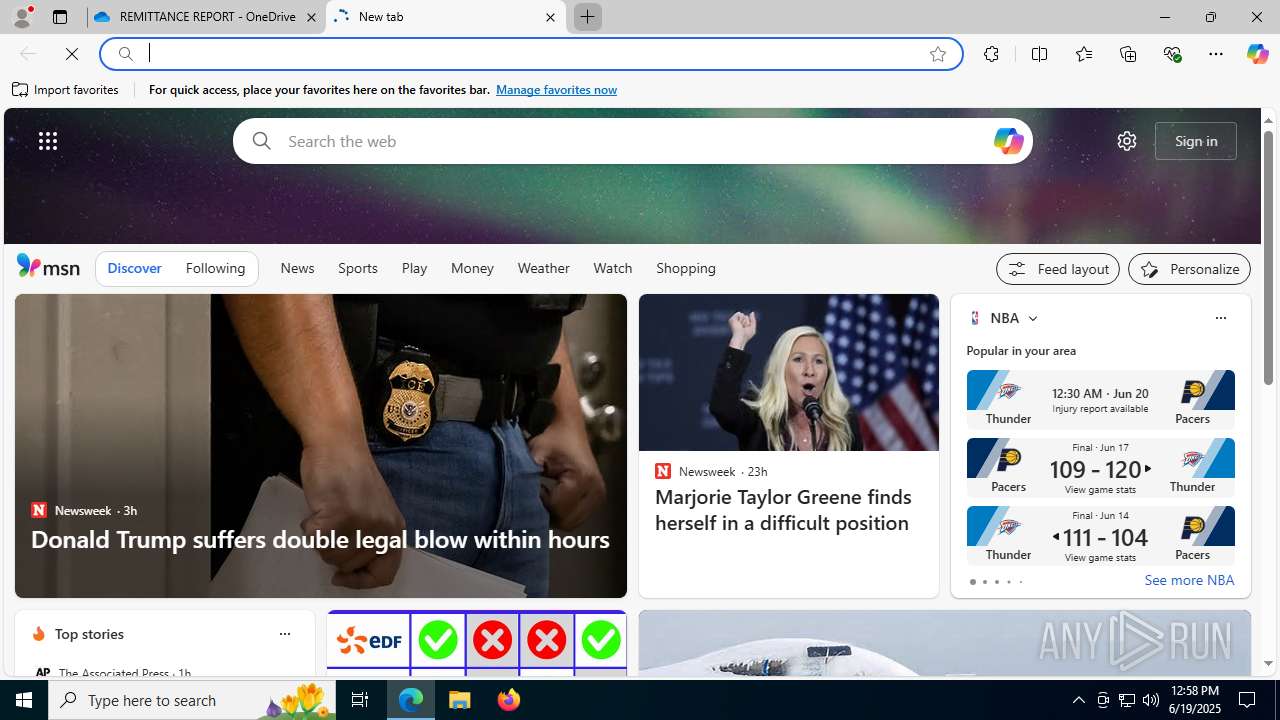Click the Copilot icon in web search box

[x=1008, y=141]
